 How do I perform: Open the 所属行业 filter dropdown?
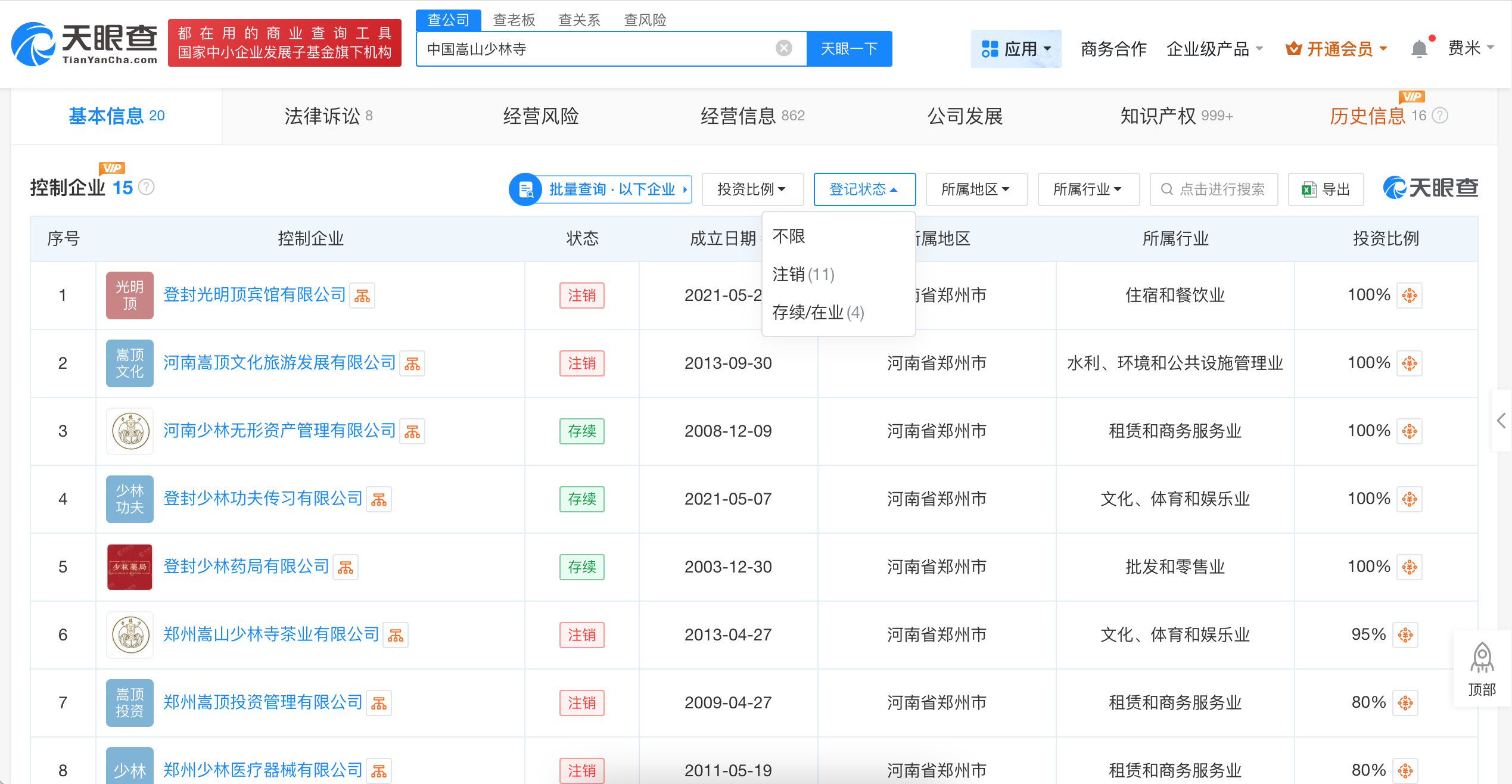click(1088, 189)
